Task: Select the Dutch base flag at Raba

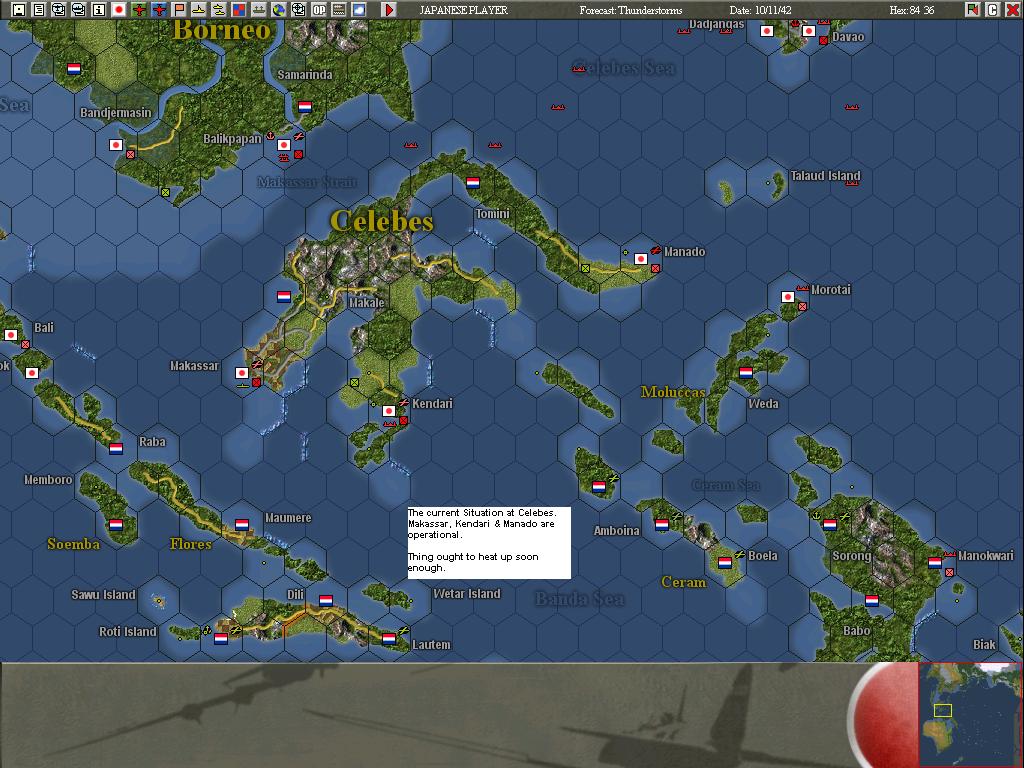Action: (x=116, y=449)
